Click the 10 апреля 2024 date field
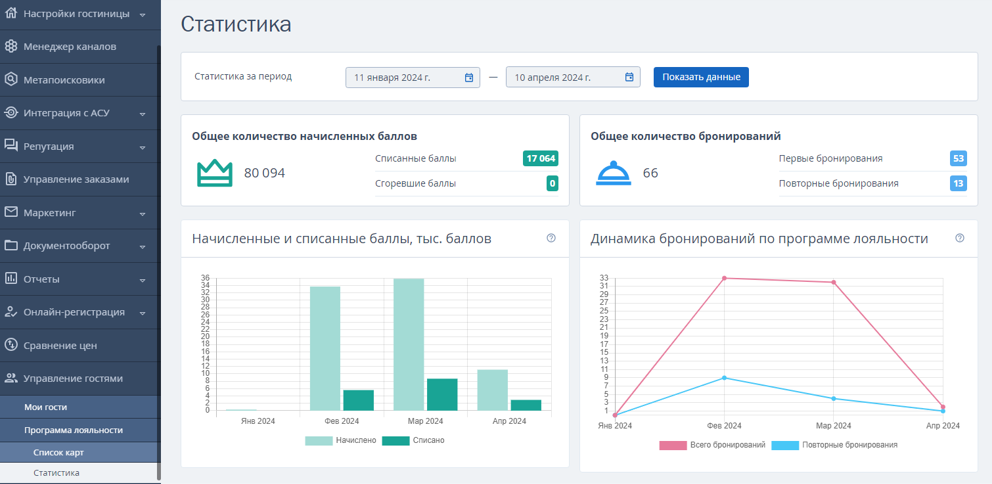Image resolution: width=992 pixels, height=484 pixels. pyautogui.click(x=573, y=77)
